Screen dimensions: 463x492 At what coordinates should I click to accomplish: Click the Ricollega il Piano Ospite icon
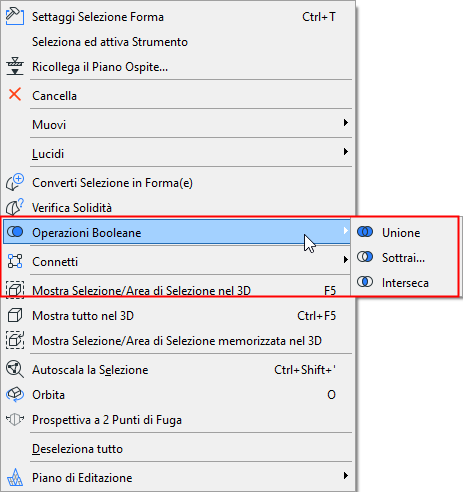pos(15,66)
